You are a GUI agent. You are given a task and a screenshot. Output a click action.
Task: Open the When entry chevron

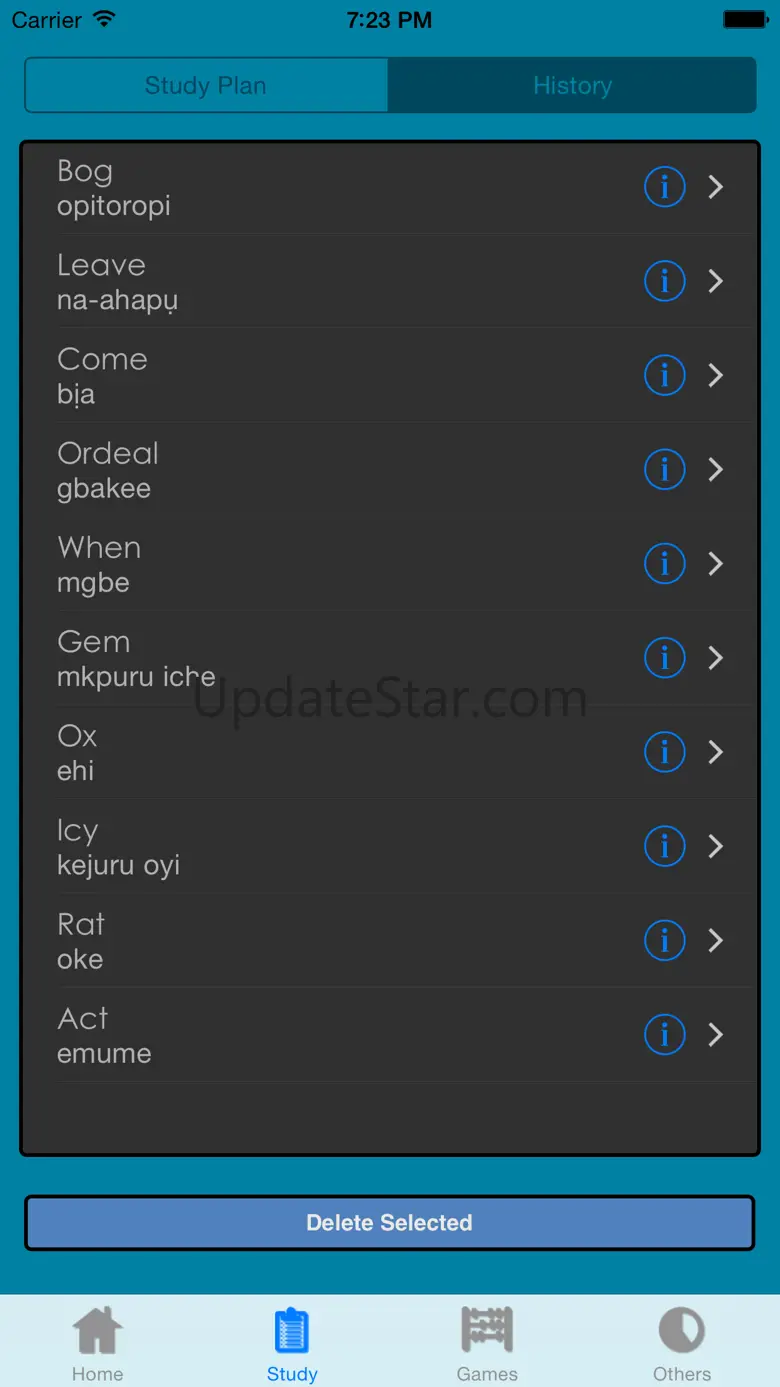716,563
